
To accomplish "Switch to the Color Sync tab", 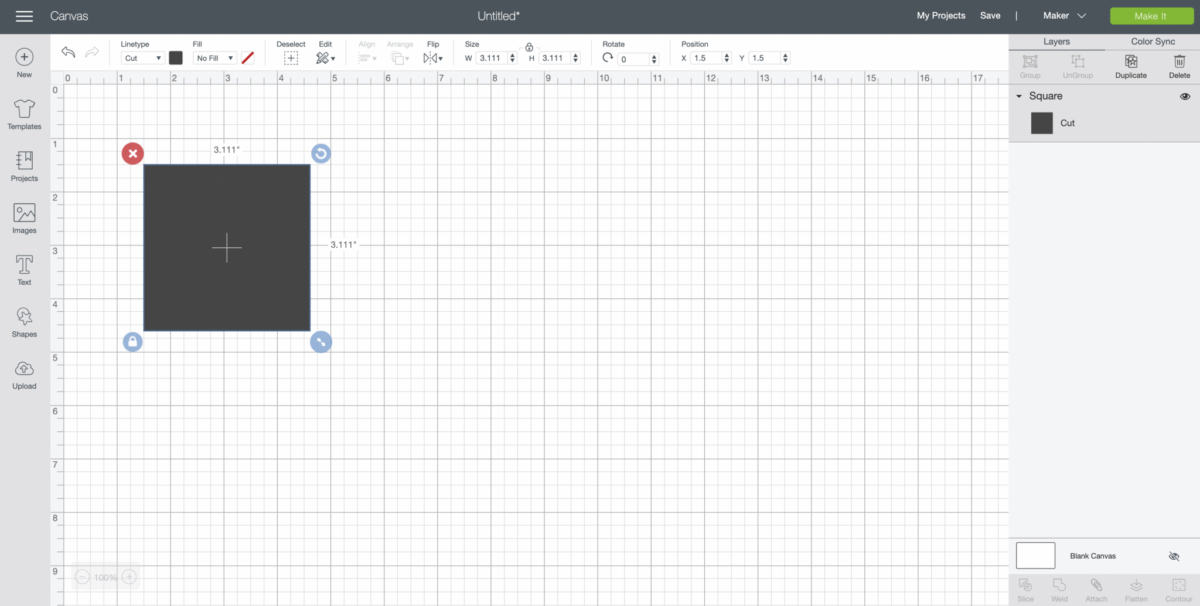I will 1153,42.
